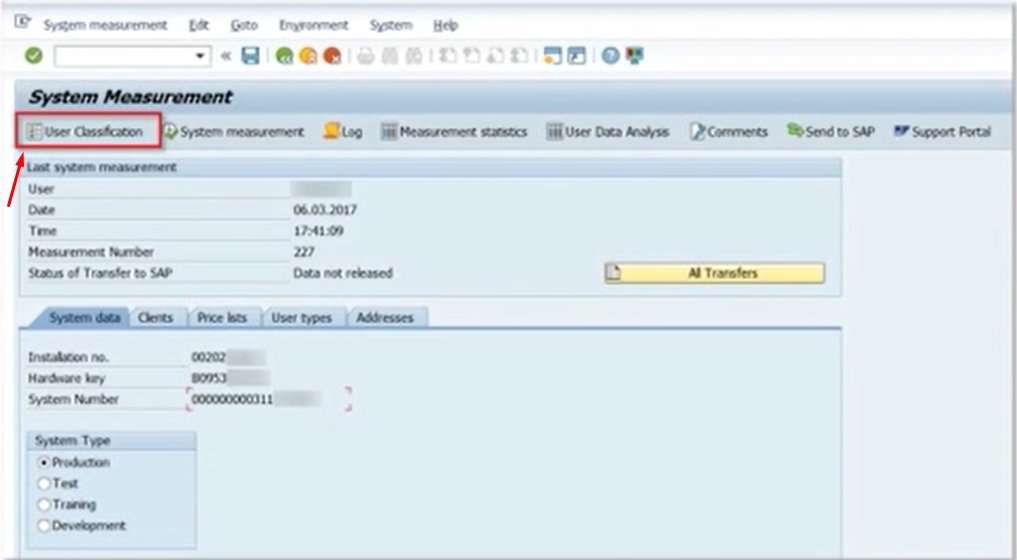
Task: Click the red Cancel icon
Action: 332,56
